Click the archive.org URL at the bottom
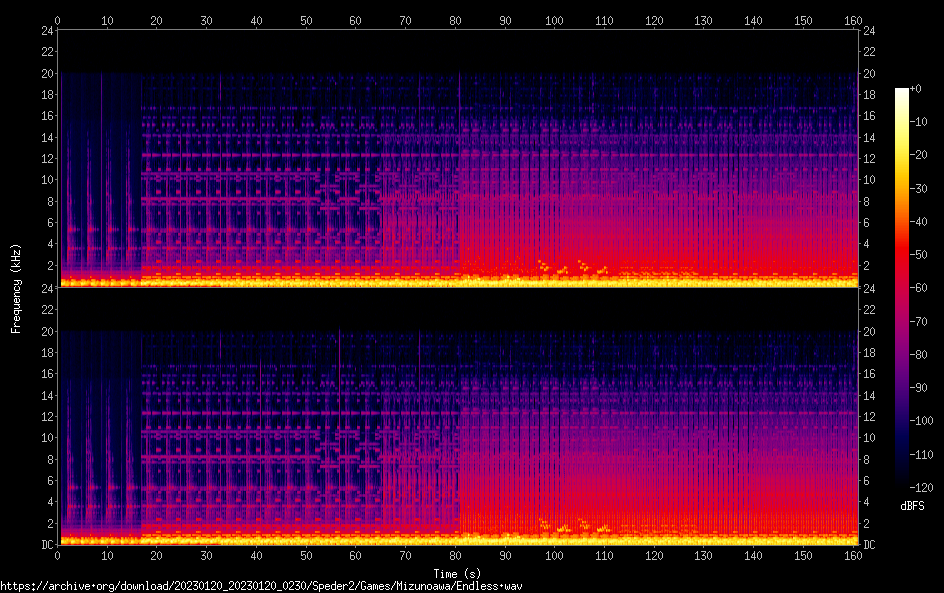Image resolution: width=944 pixels, height=593 pixels. [262, 586]
